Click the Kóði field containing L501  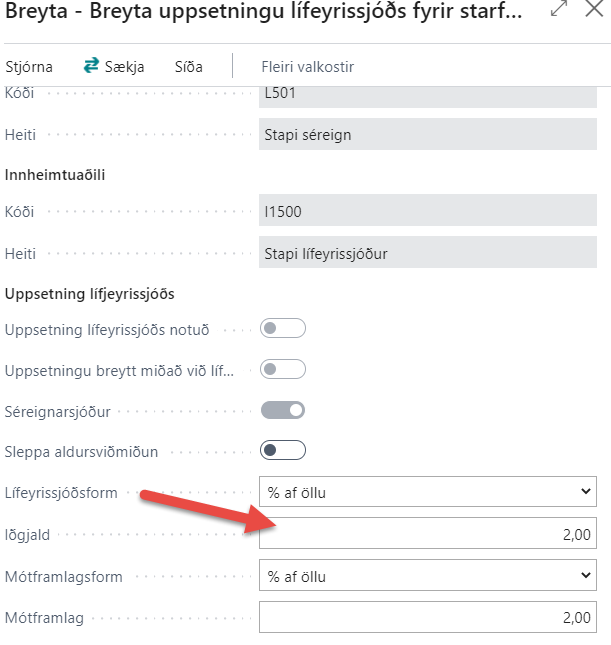tap(427, 94)
